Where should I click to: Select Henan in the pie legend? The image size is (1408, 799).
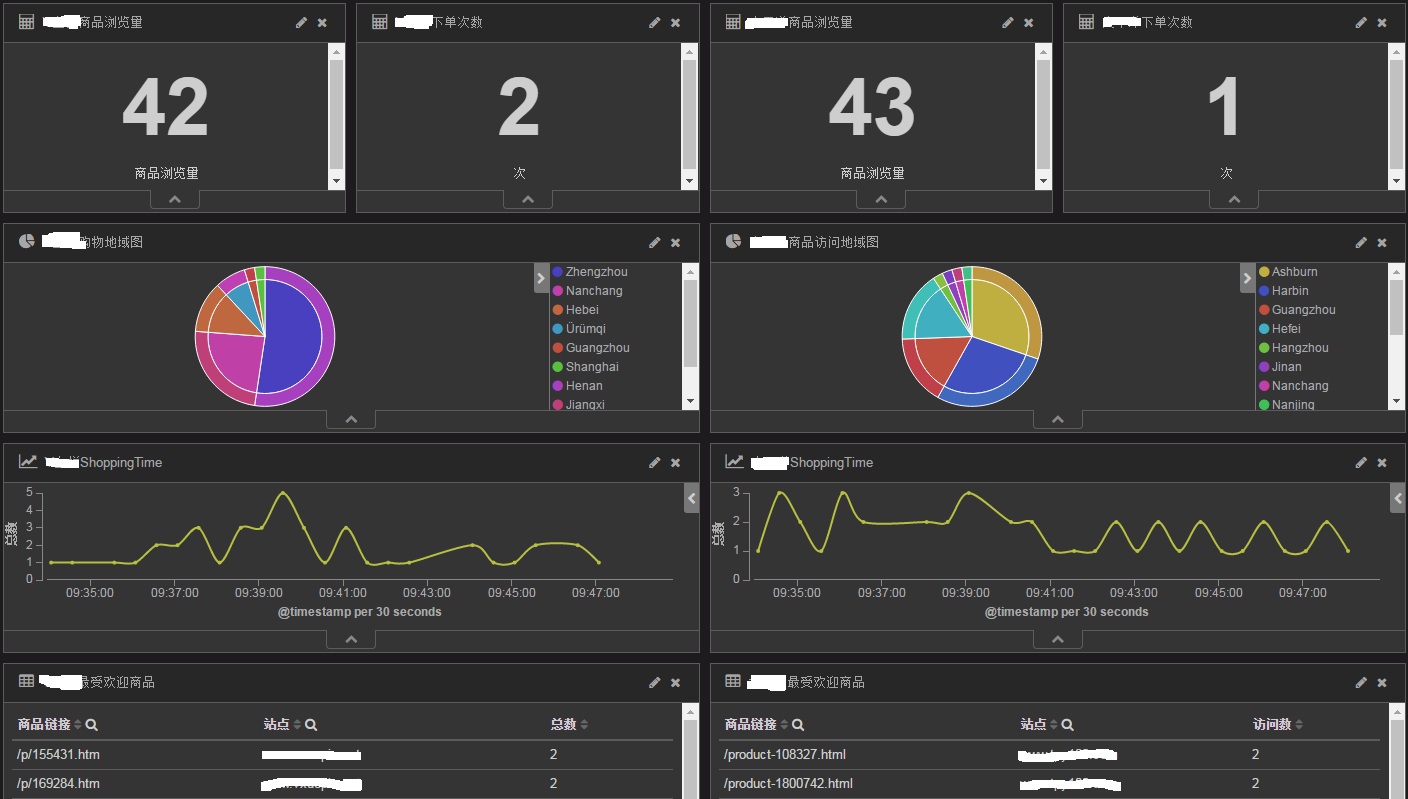[577, 386]
